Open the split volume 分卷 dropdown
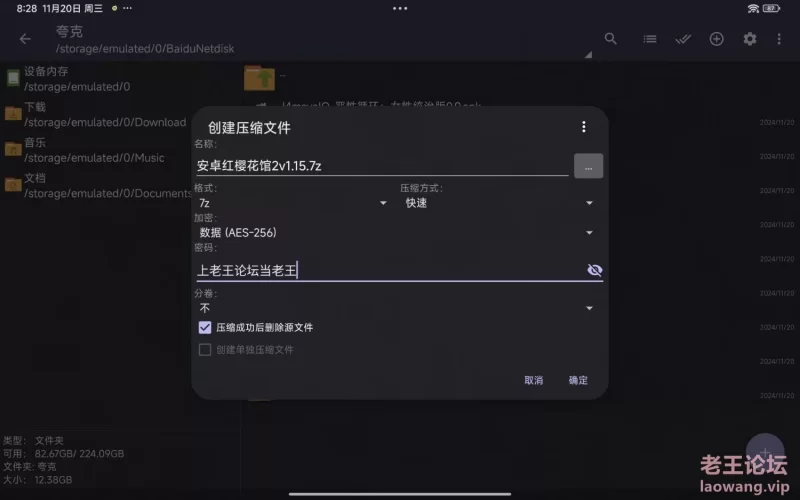This screenshot has height=500, width=800. (x=396, y=308)
